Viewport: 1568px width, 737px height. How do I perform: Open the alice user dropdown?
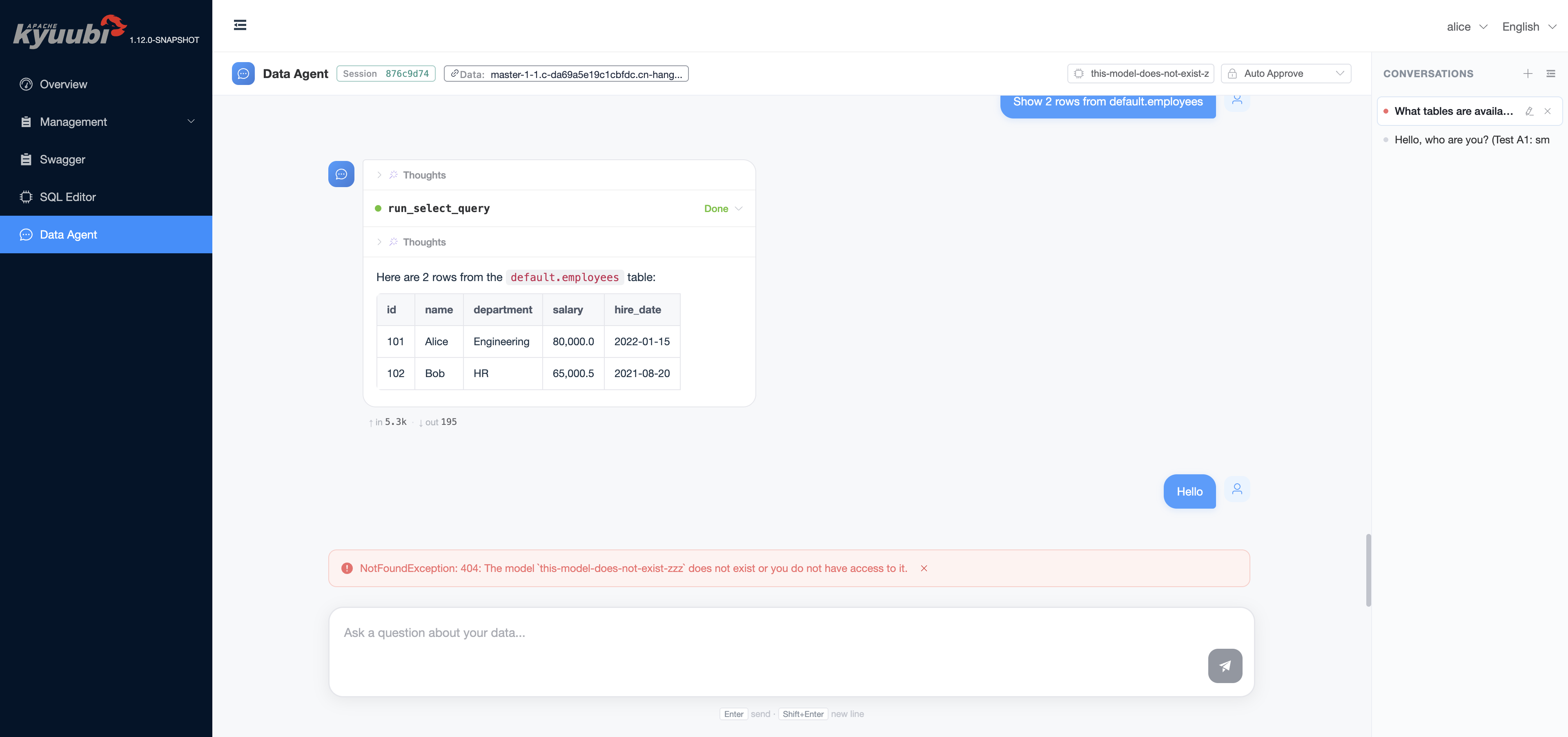pyautogui.click(x=1467, y=27)
